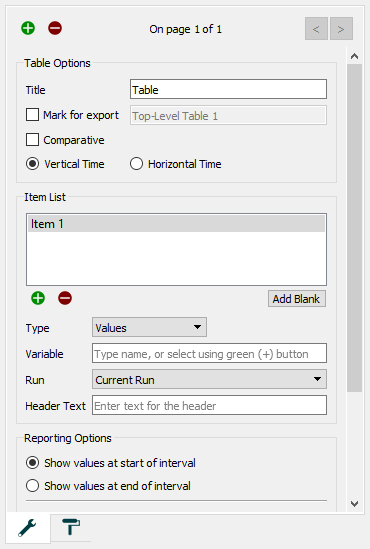Add a new table with top green plus
The image size is (370, 549).
point(28,28)
